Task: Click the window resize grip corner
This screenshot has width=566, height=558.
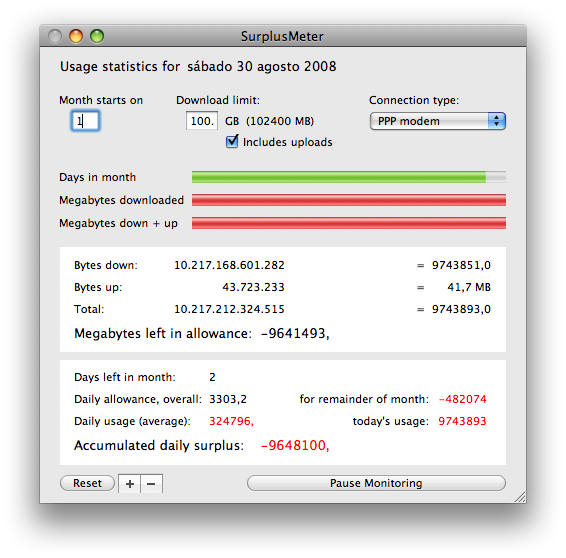Action: pyautogui.click(x=520, y=497)
